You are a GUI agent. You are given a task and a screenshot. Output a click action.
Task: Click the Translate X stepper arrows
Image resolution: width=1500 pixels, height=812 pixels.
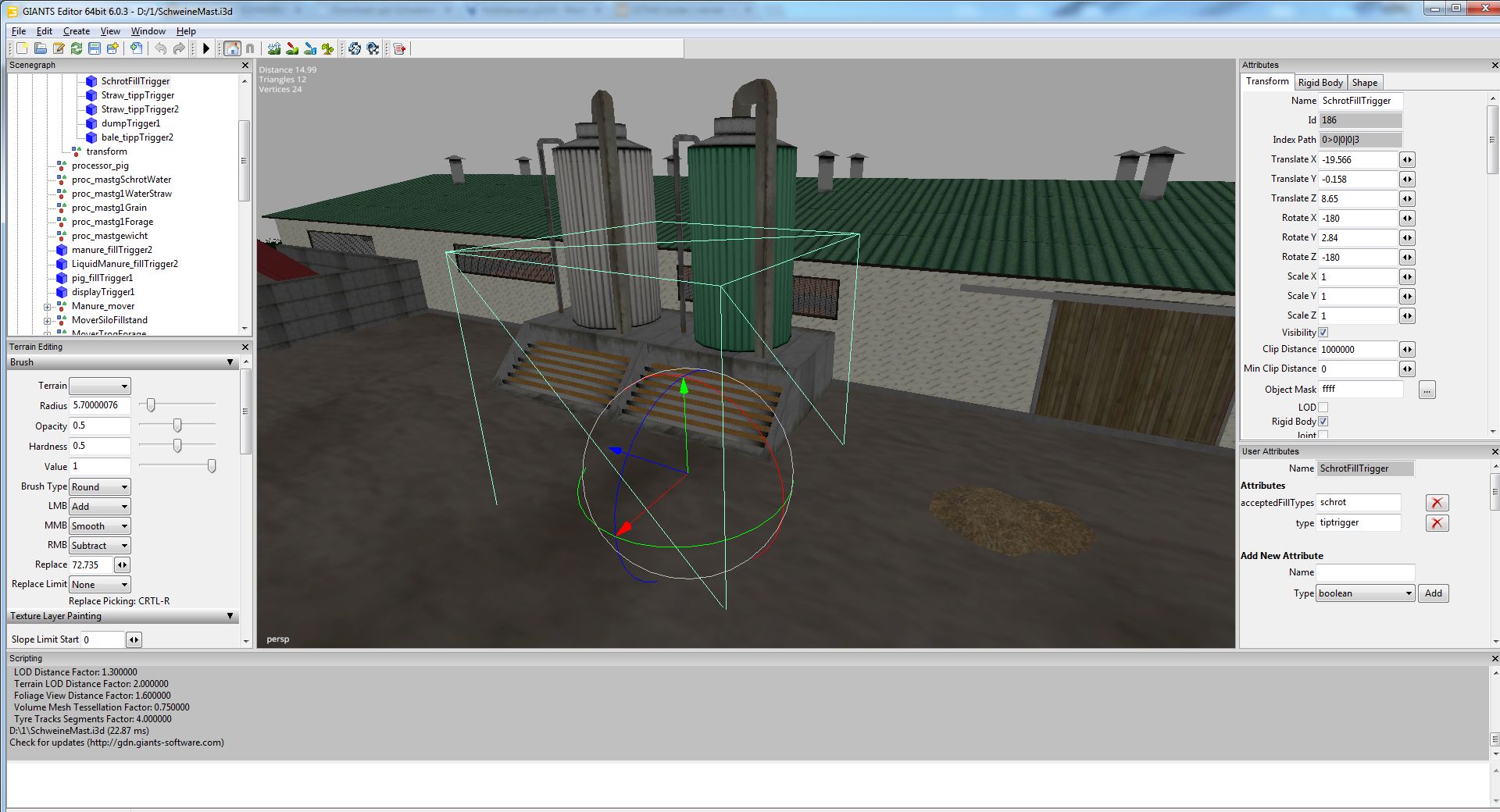click(1407, 160)
